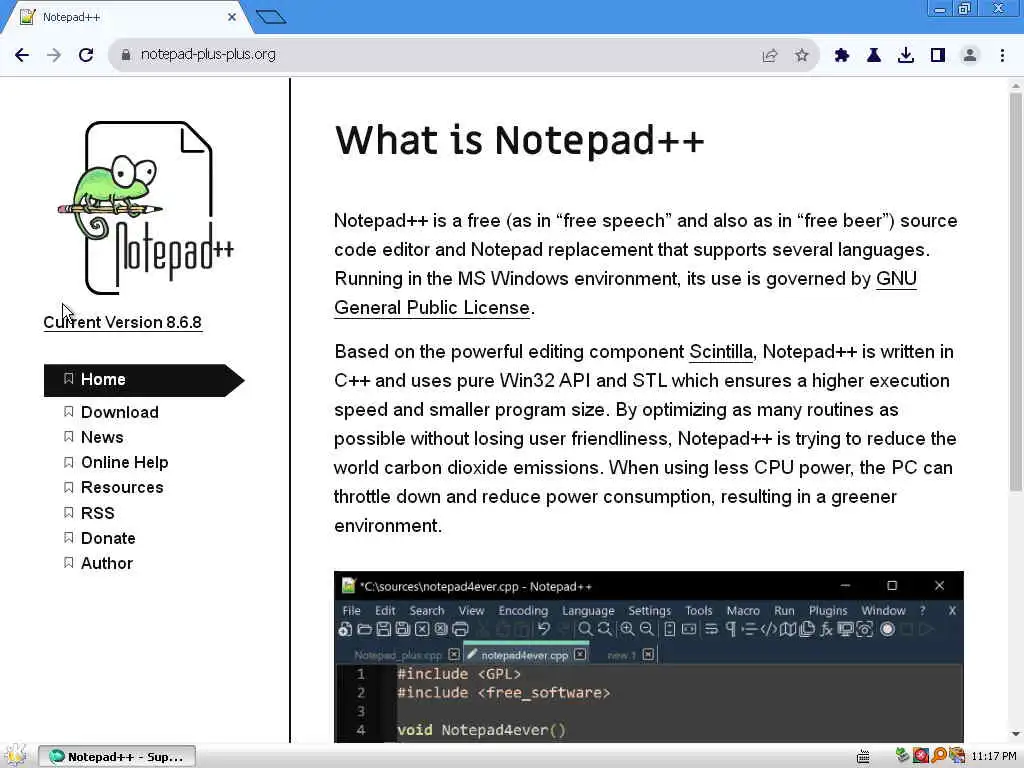Follow the Scintilla link
The width and height of the screenshot is (1024, 768).
721,352
